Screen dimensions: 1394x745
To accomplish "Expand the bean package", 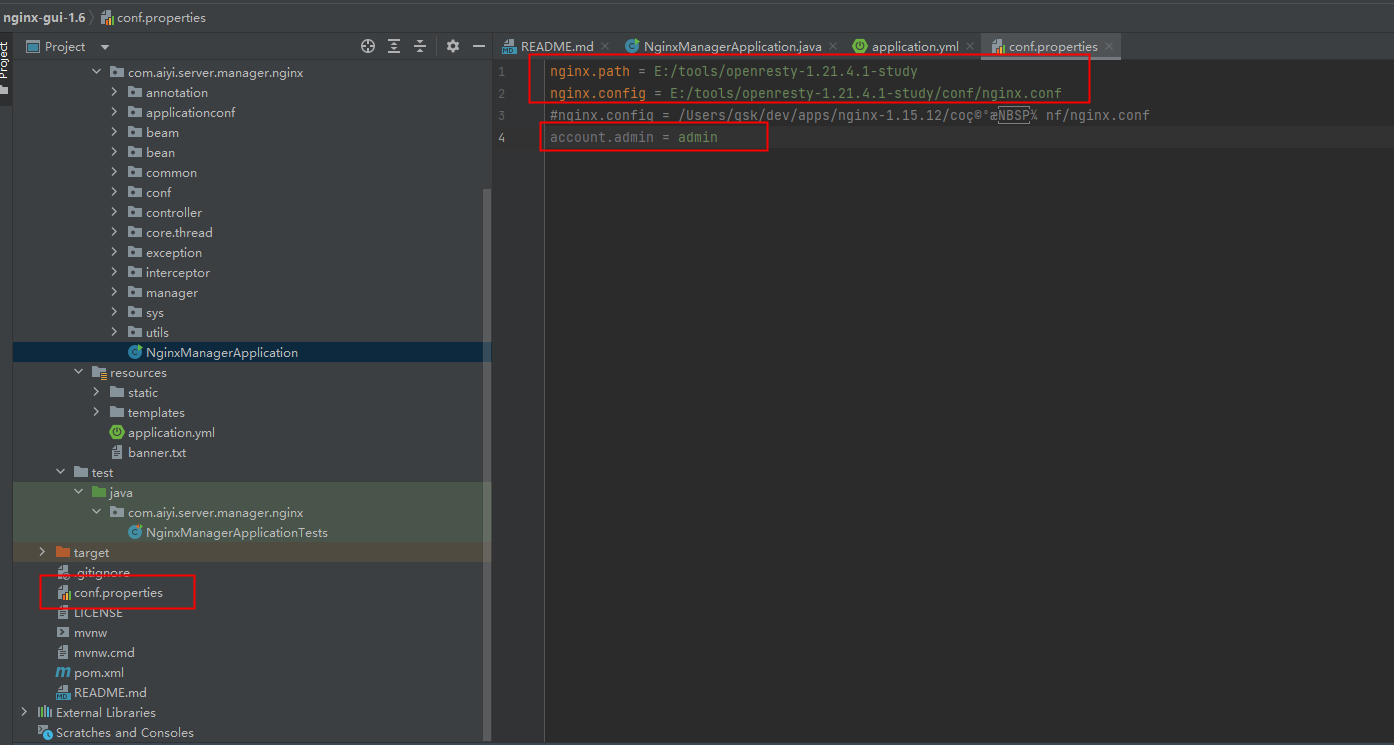I will tap(115, 152).
